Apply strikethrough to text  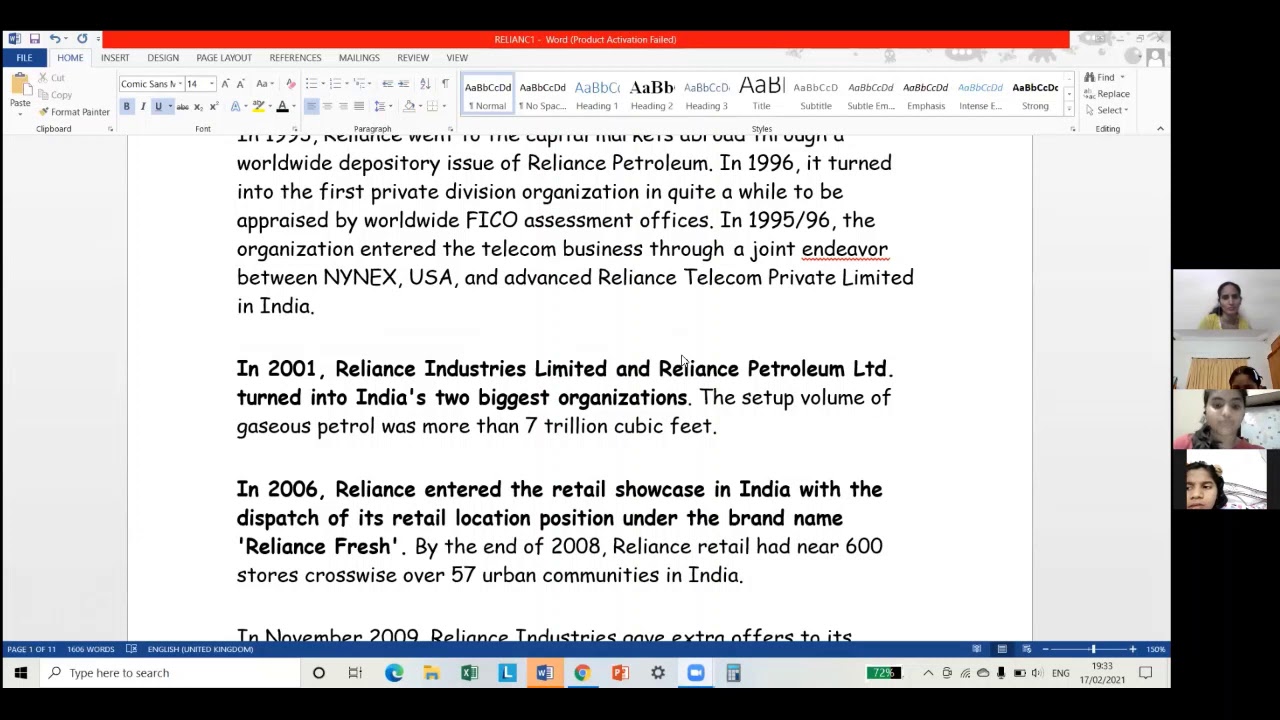(183, 106)
